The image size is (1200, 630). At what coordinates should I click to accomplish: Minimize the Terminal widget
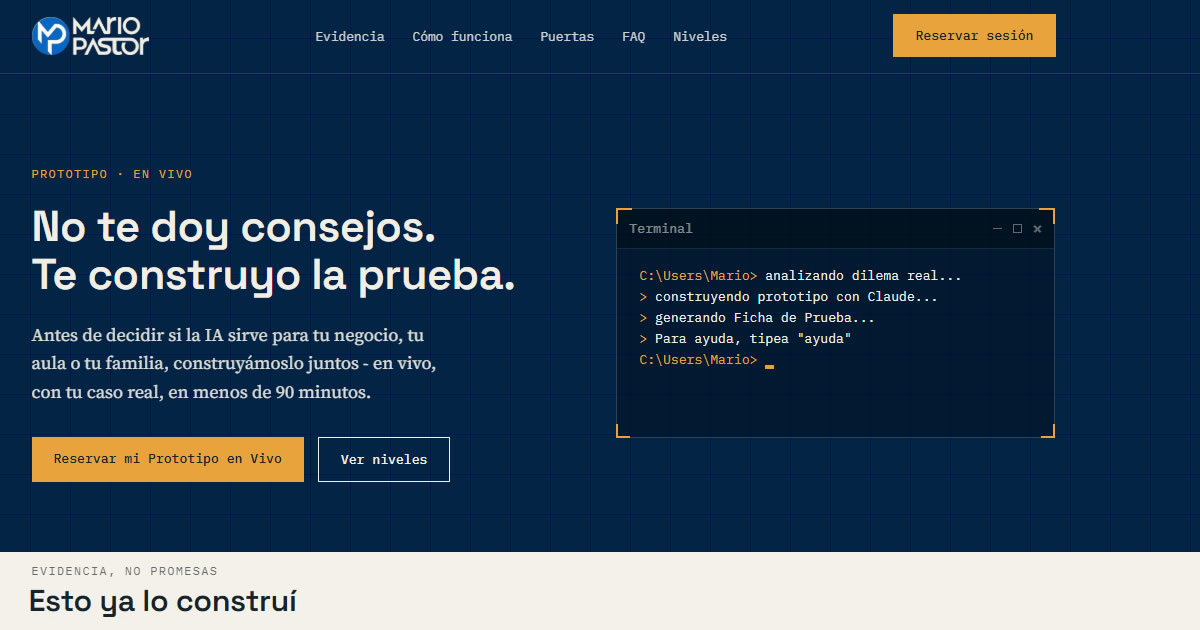click(997, 229)
